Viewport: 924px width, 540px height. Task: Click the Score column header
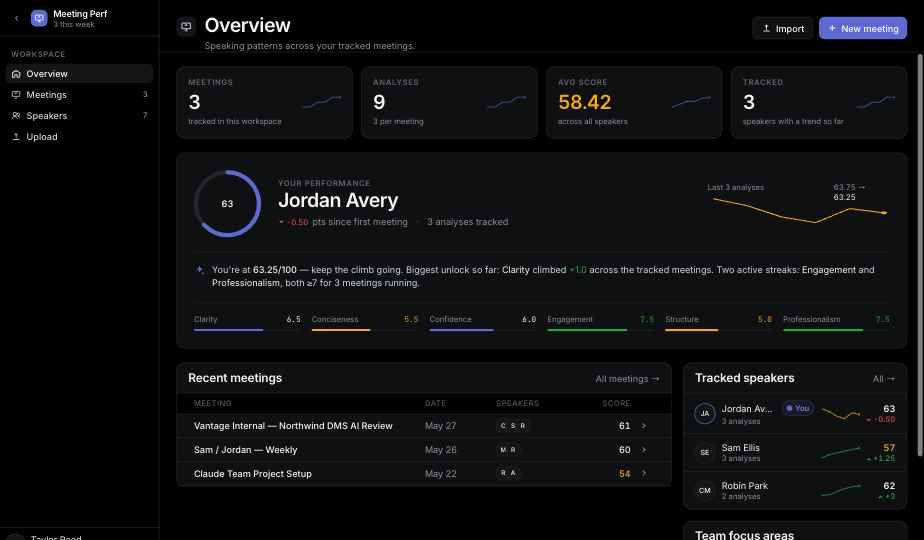(x=616, y=403)
